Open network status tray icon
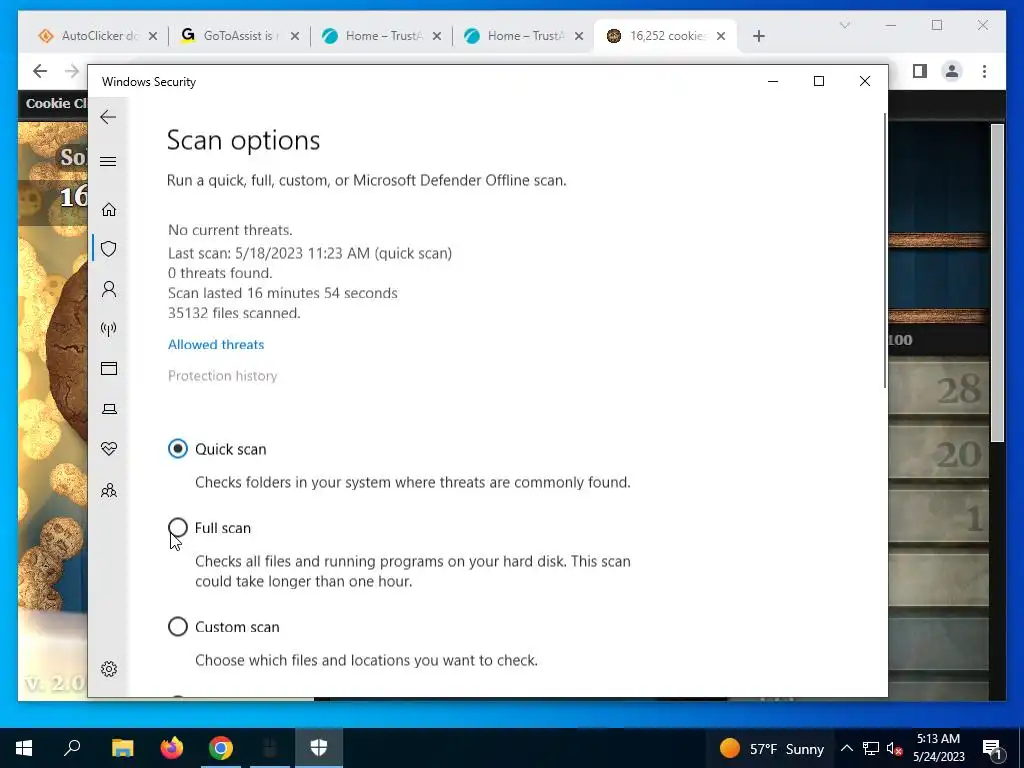This screenshot has width=1024, height=768. click(x=871, y=748)
